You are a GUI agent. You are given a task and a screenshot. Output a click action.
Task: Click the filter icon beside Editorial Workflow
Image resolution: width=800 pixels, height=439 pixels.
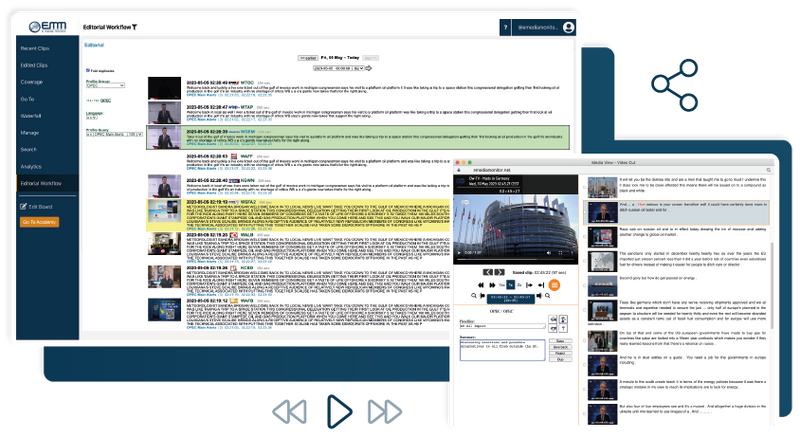point(135,26)
